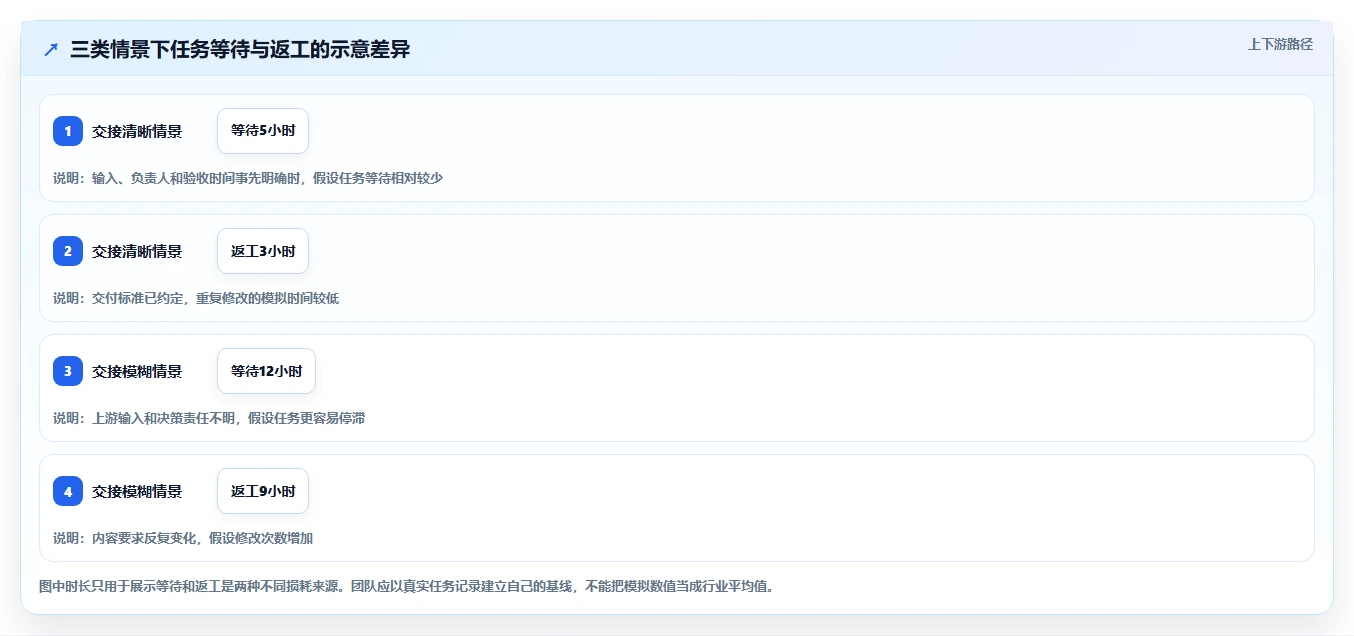Image resolution: width=1354 pixels, height=636 pixels.
Task: Click the note 说明:交付标准已约定
Action: [196, 298]
